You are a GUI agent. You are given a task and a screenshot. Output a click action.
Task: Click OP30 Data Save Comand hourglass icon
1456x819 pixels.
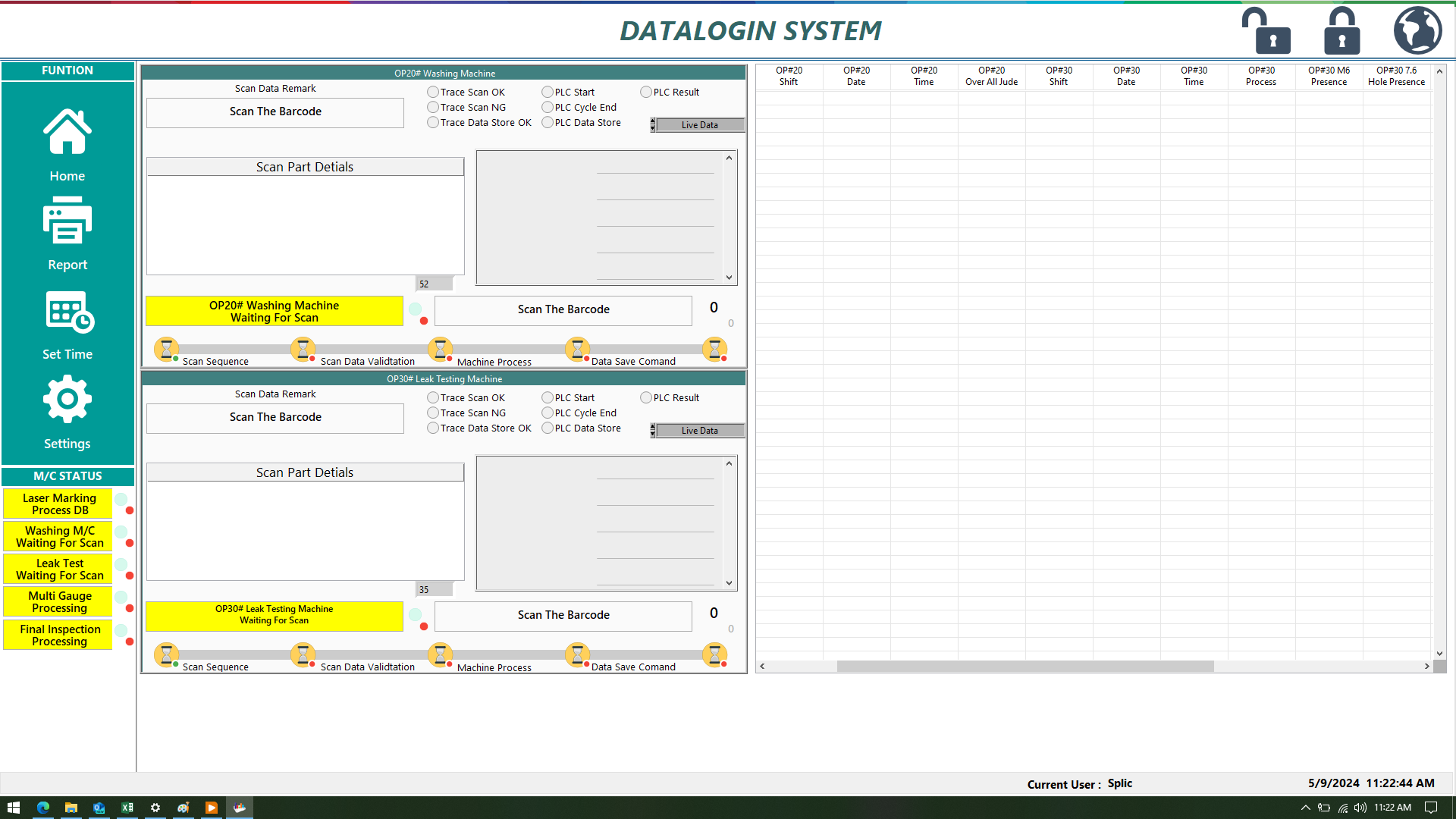coord(577,654)
